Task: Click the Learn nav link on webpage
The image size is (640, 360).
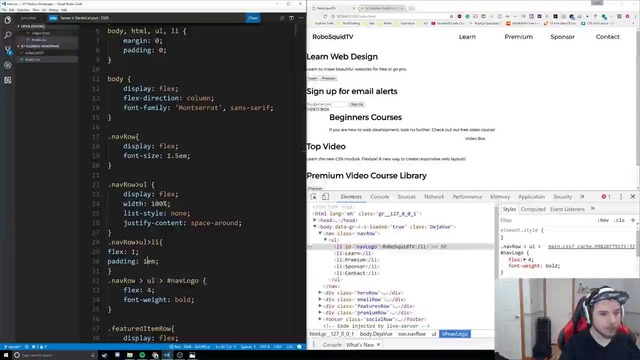Action: point(467,37)
